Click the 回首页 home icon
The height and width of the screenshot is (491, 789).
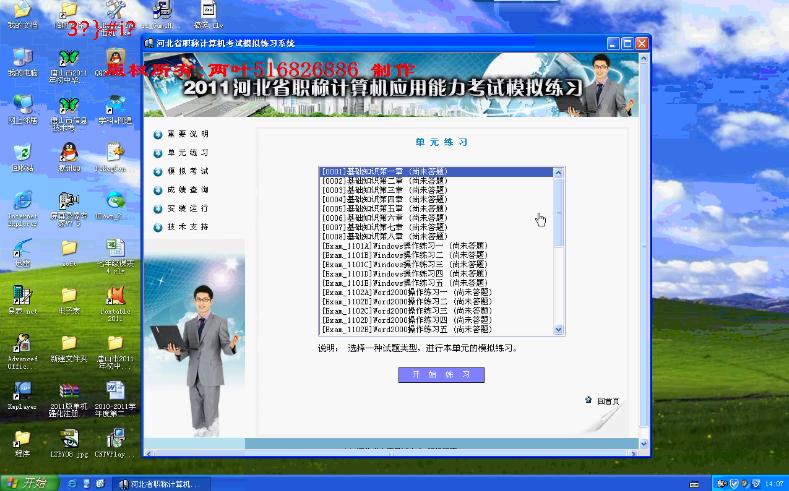602,401
